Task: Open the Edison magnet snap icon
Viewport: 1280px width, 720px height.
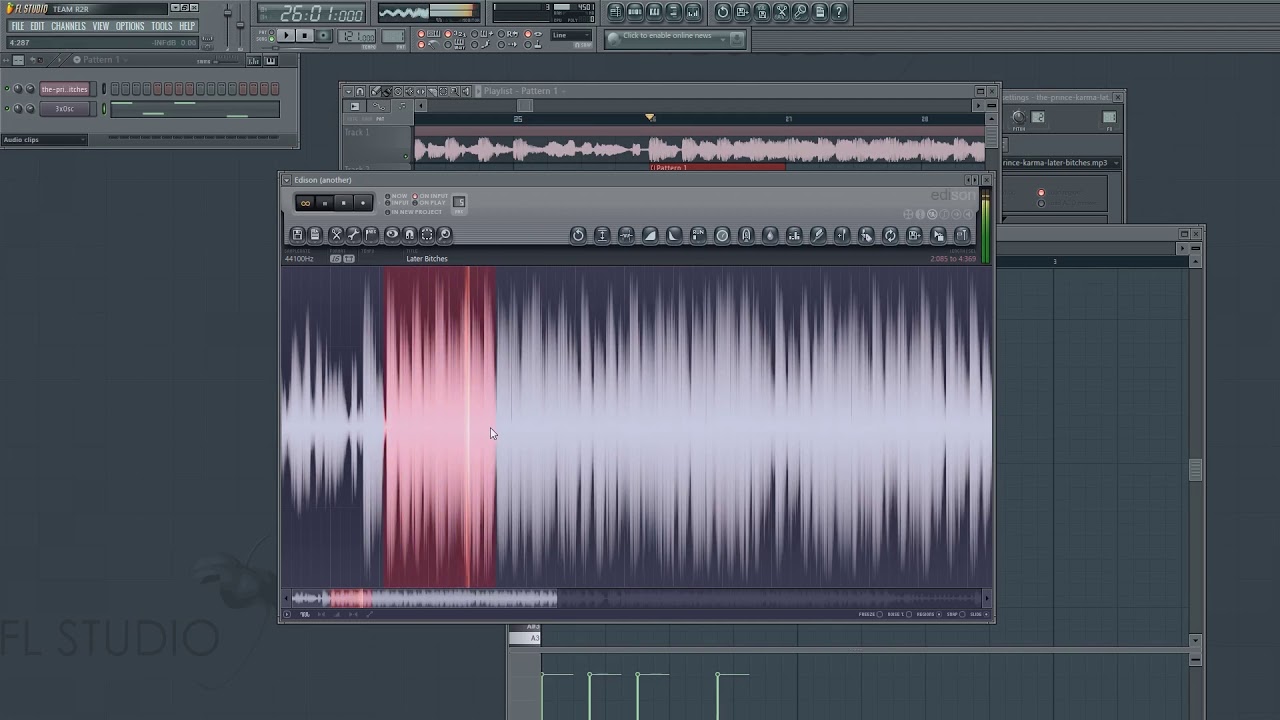Action: click(x=409, y=234)
